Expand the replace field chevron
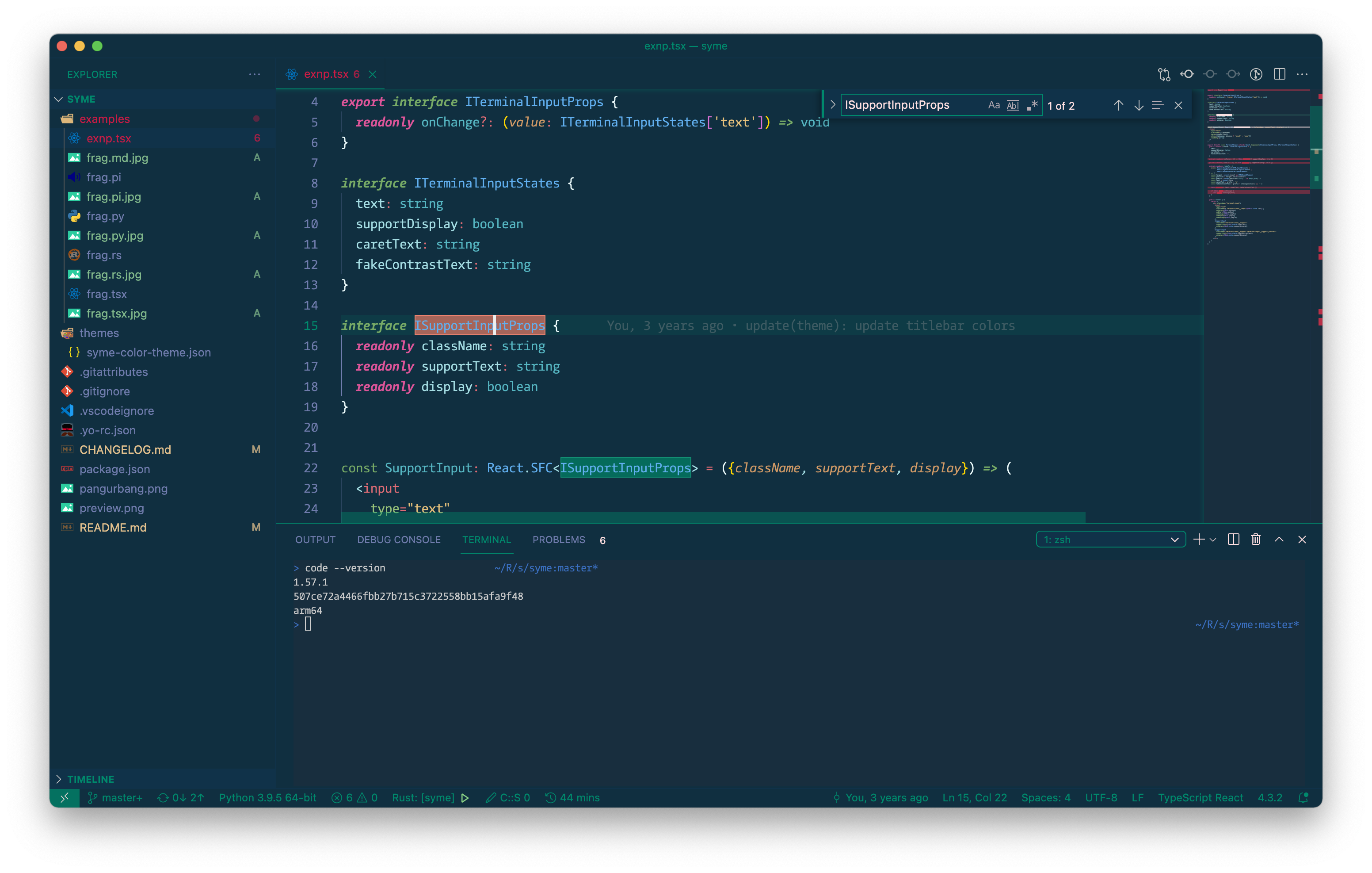Viewport: 1372px width, 873px height. (832, 105)
